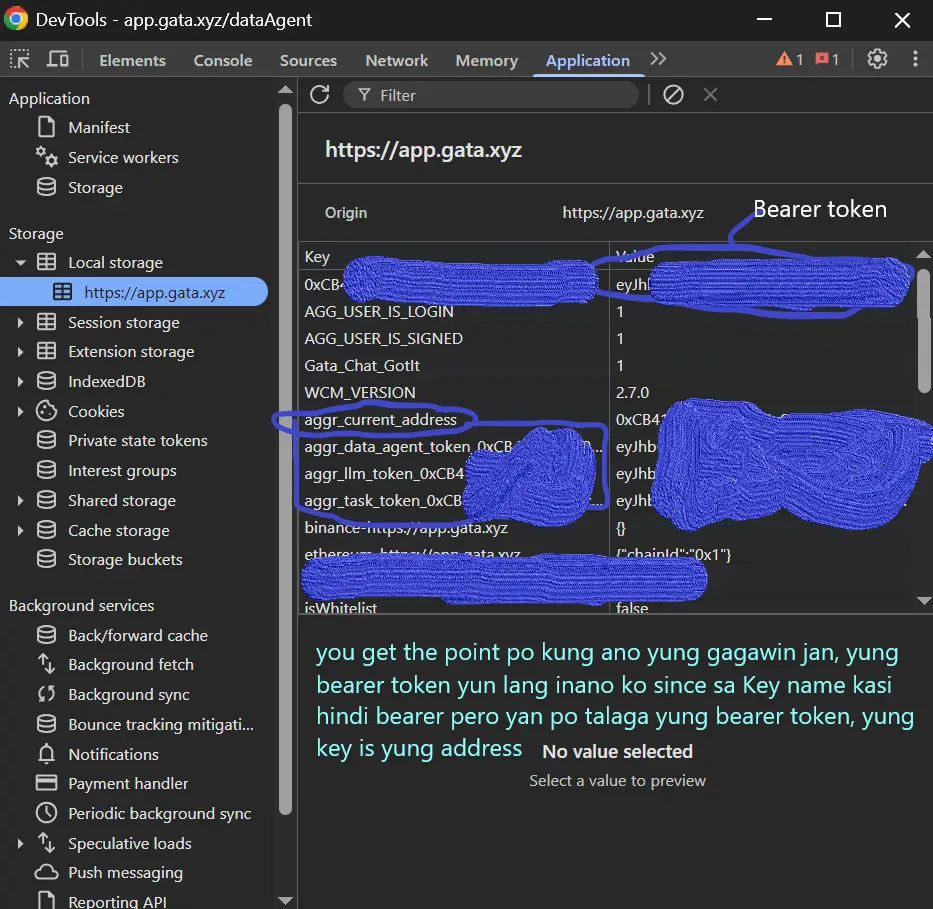Screen dimensions: 933x909
Task: Open Bounce tracking mitigations item
Action: (161, 724)
